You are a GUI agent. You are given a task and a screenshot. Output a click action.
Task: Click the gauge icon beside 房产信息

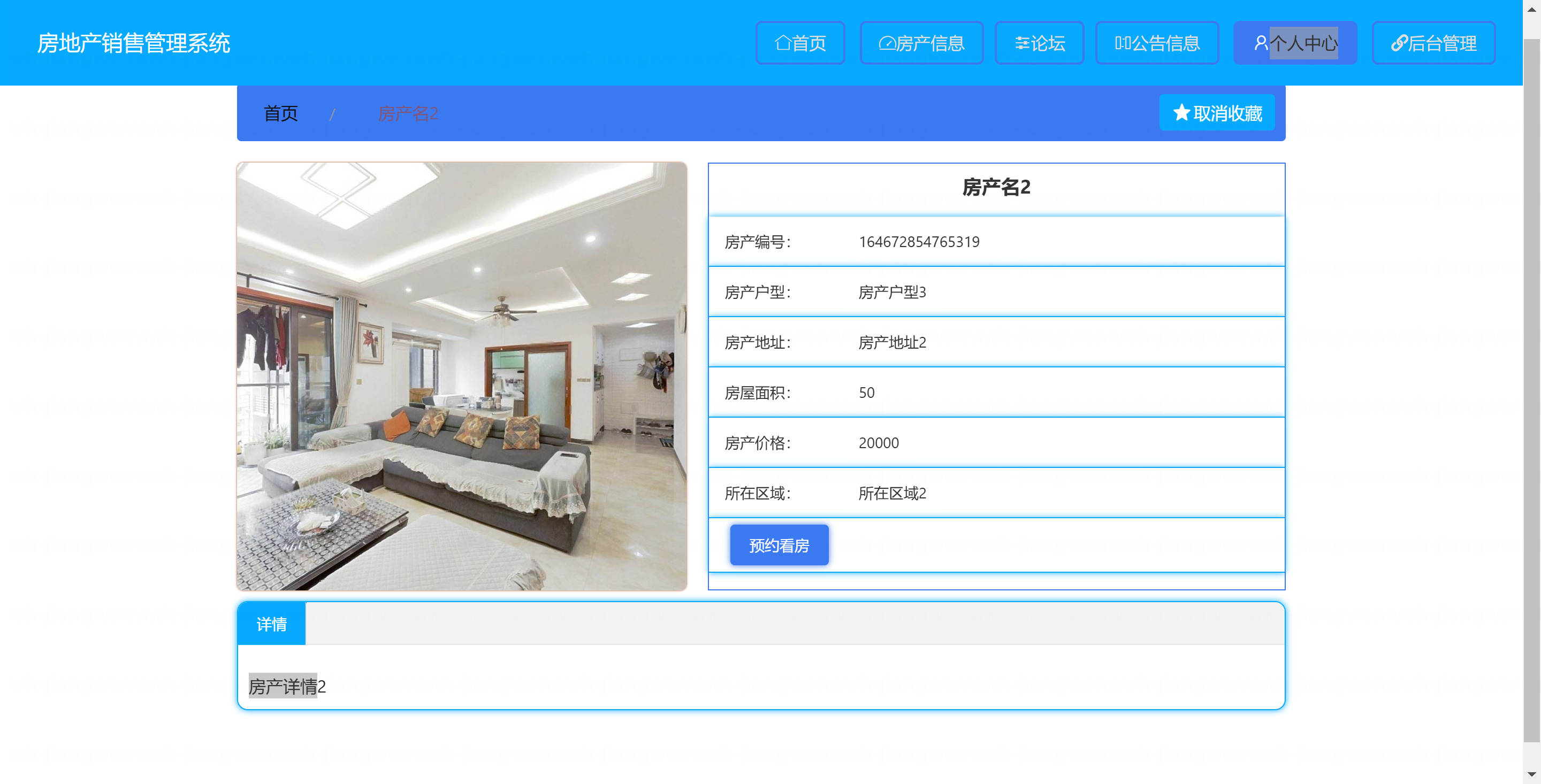pos(887,43)
